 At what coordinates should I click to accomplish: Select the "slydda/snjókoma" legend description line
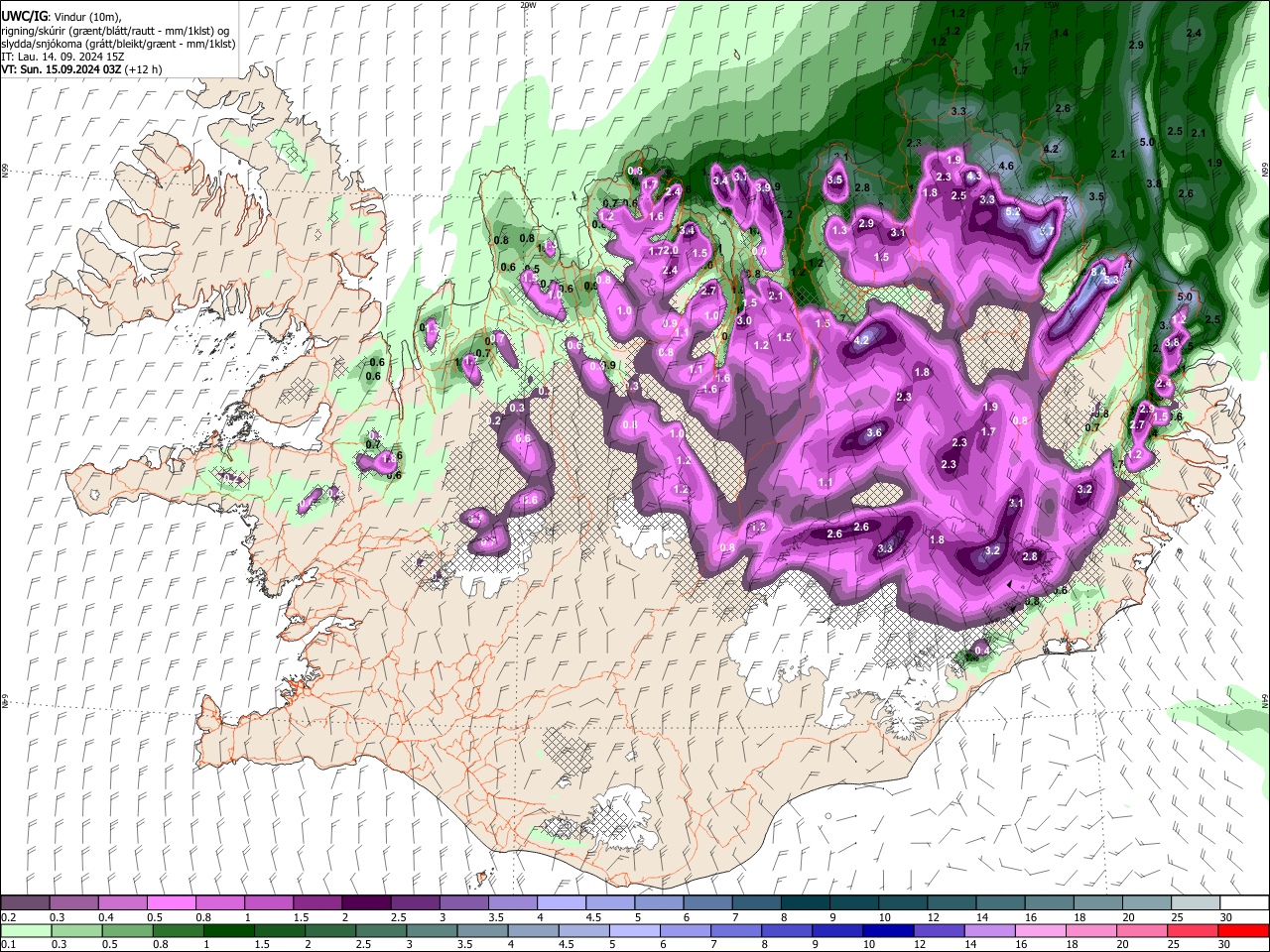(x=118, y=44)
